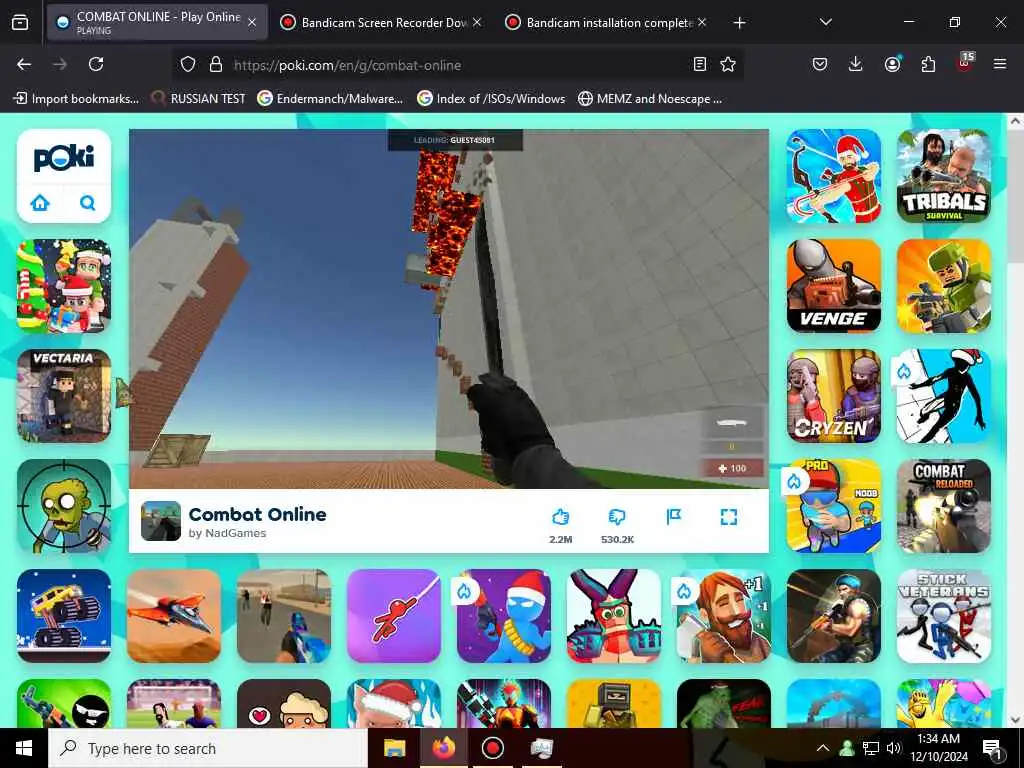
Task: View site security lock icon
Action: 216,64
